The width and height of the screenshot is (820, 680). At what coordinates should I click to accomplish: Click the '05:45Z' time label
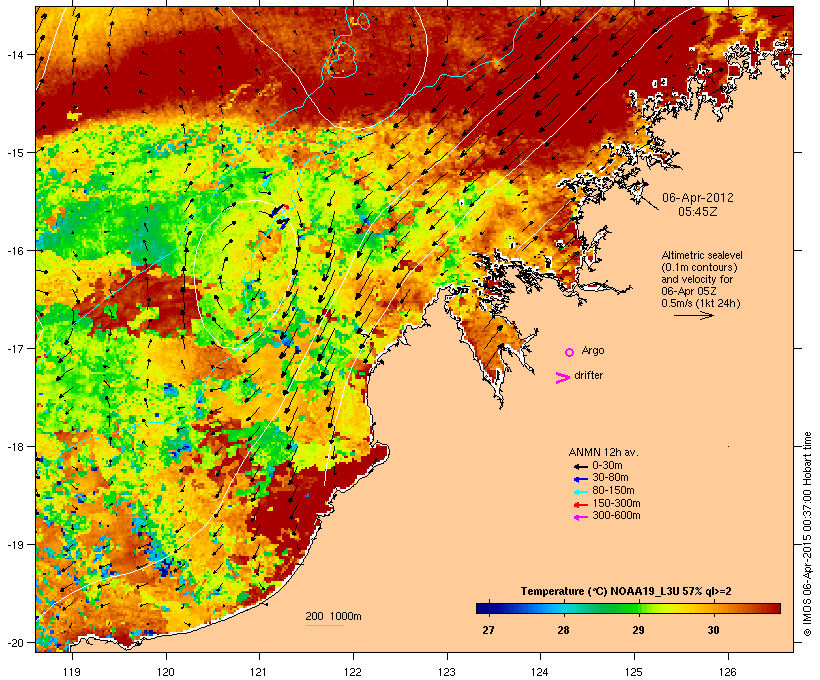[698, 212]
